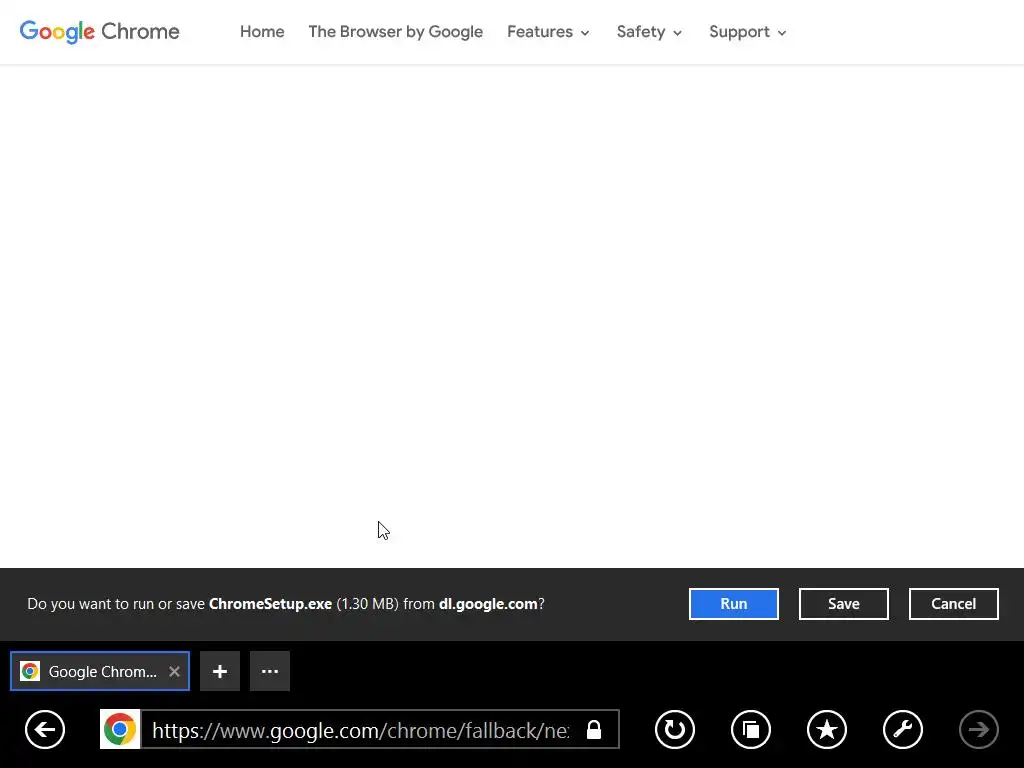
Task: Click the dl.google.com source text
Action: pyautogui.click(x=488, y=603)
